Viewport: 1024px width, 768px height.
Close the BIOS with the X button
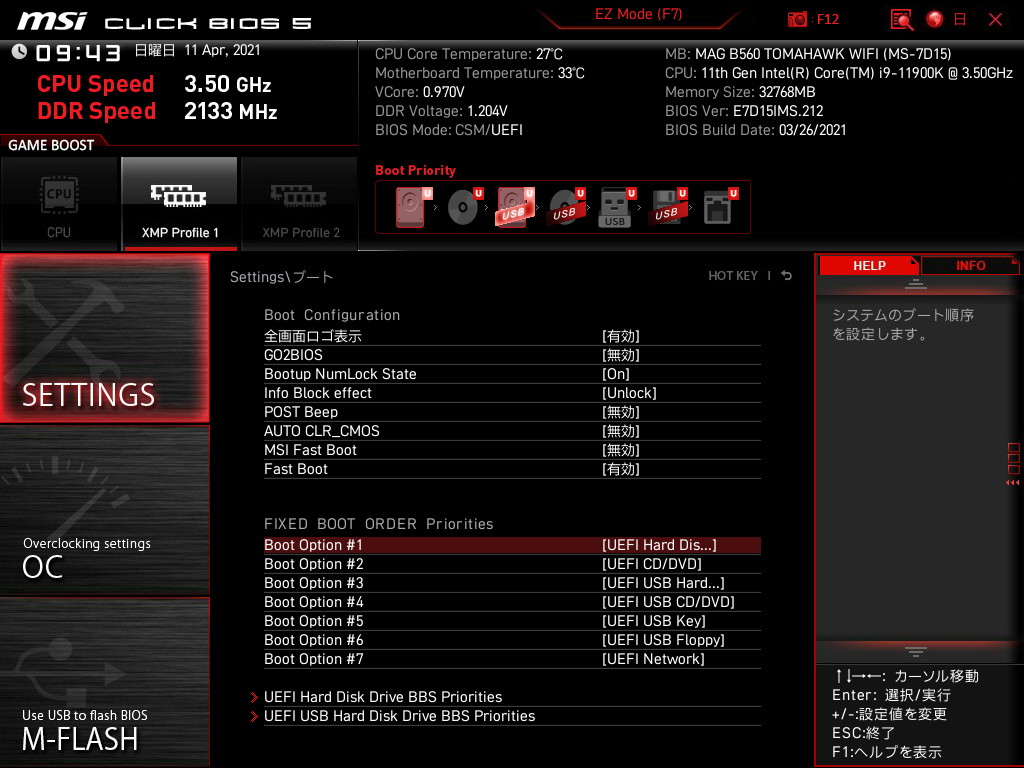click(x=995, y=20)
